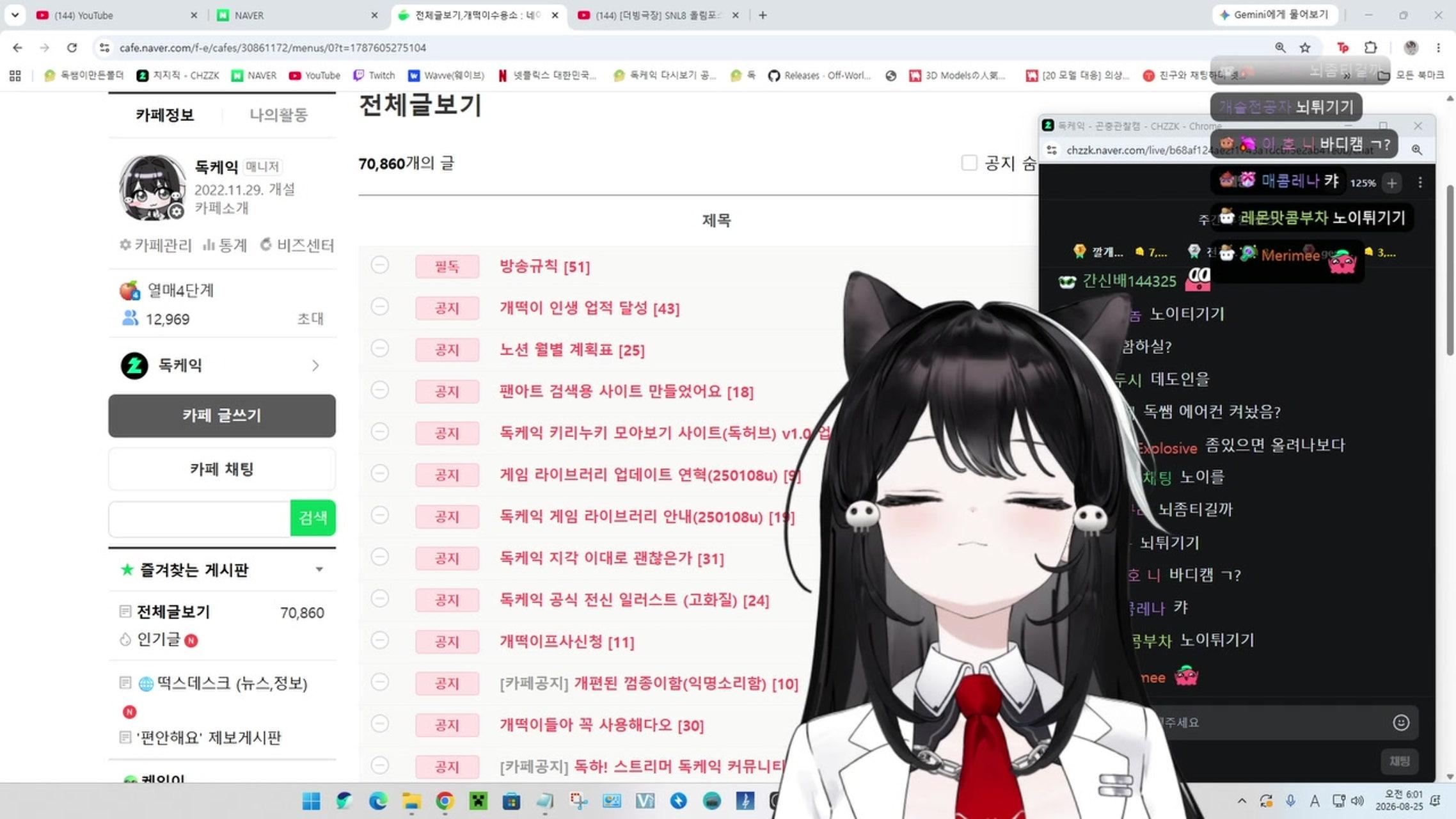Image resolution: width=1456 pixels, height=819 pixels.
Task: Toggle the circle next to 개편된 껌종이함 post
Action: click(380, 682)
